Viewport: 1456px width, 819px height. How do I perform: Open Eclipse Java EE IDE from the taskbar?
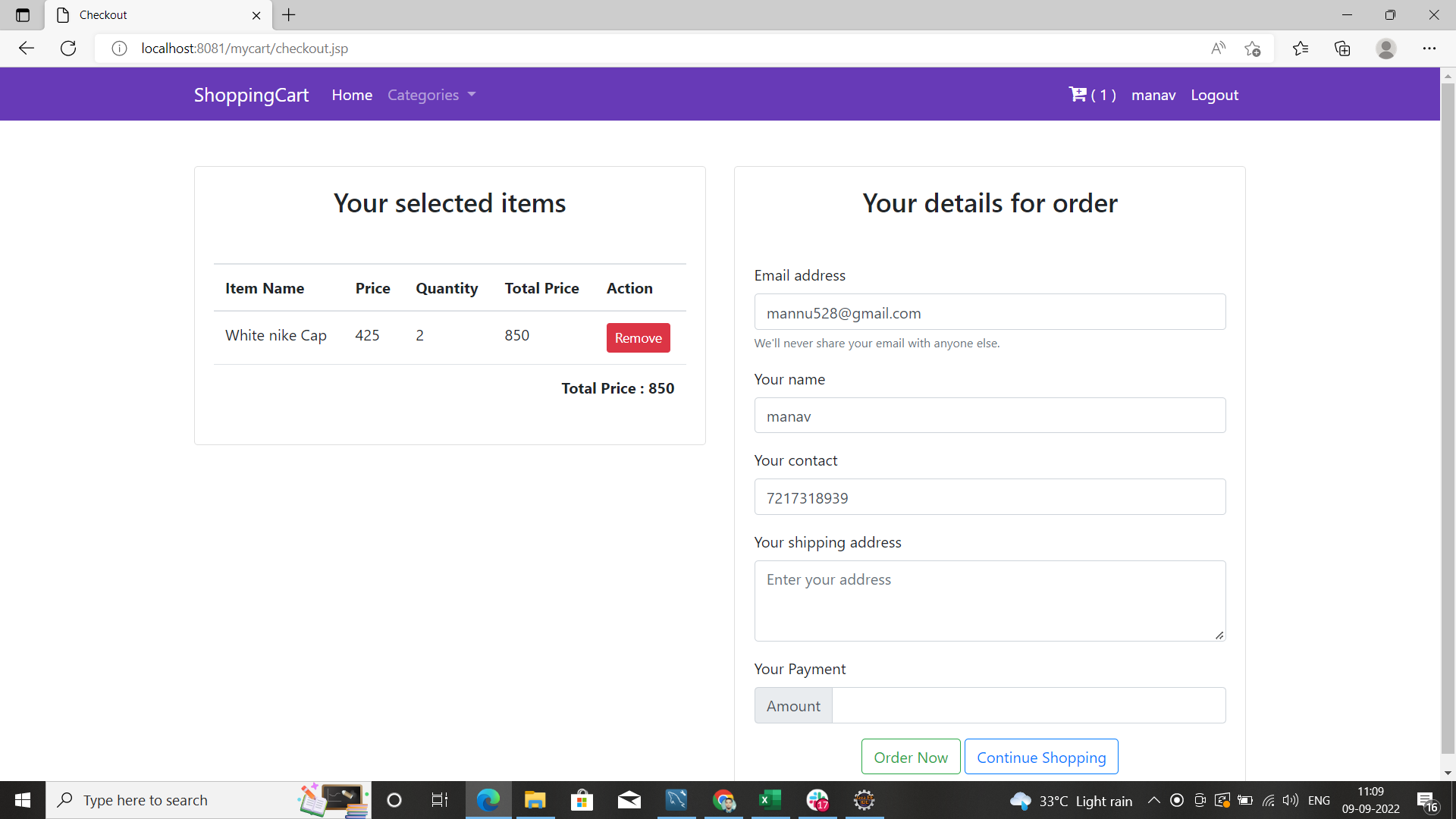[864, 800]
